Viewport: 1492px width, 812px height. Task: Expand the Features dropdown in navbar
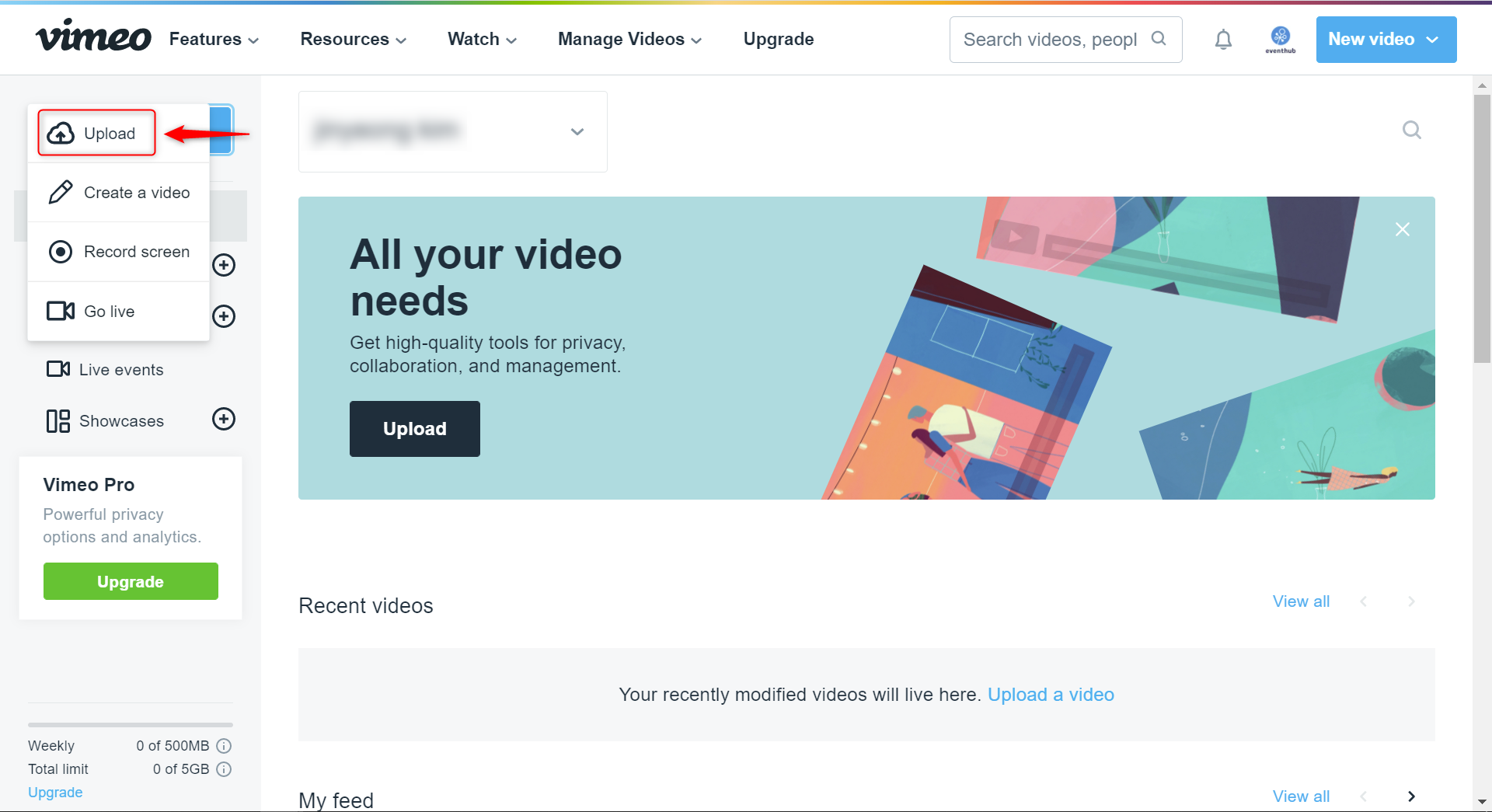pos(214,40)
